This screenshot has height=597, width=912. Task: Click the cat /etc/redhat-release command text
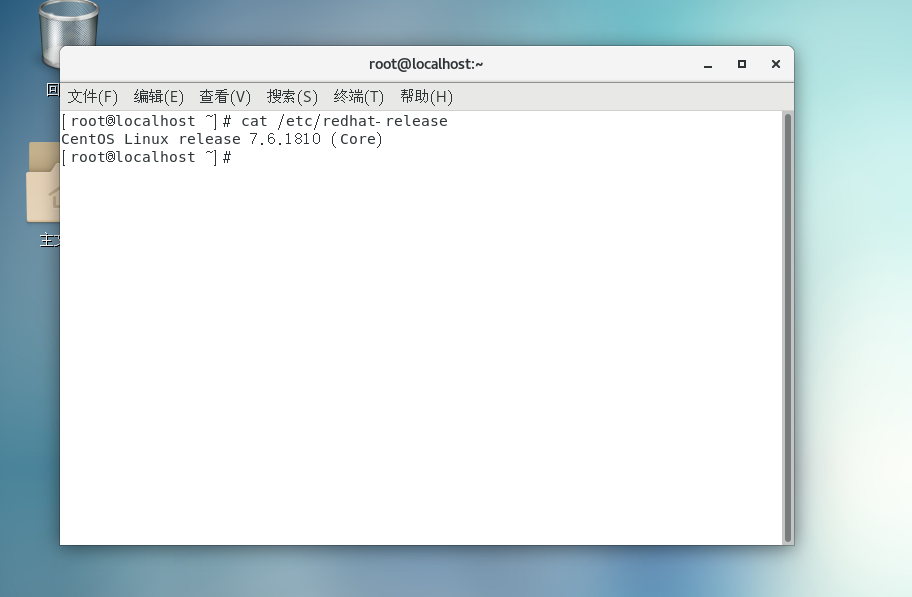(344, 121)
